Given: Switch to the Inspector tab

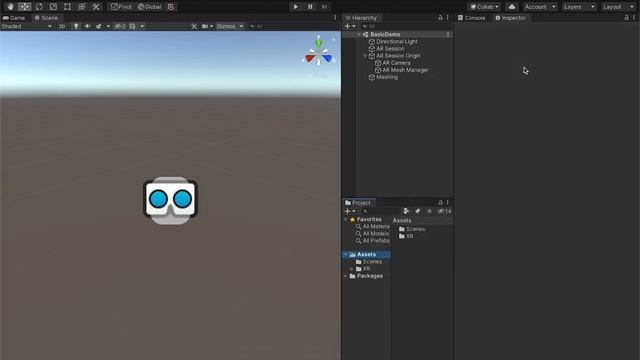Looking at the screenshot, I should coord(510,18).
